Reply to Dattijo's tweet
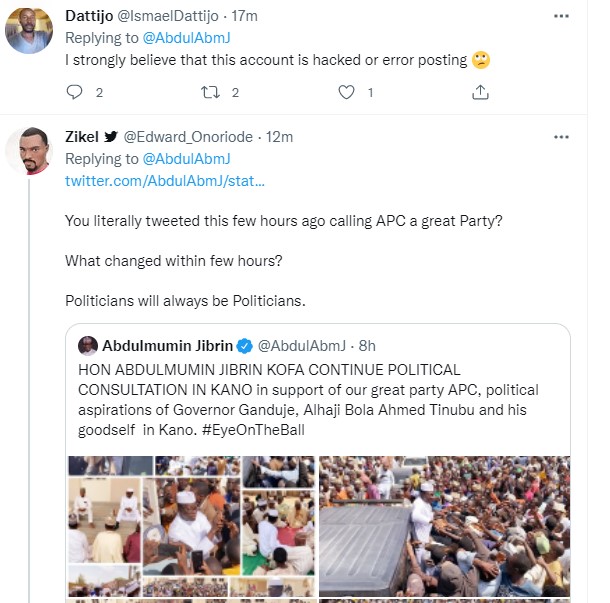Screen dimensions: 610x603 pos(74,93)
